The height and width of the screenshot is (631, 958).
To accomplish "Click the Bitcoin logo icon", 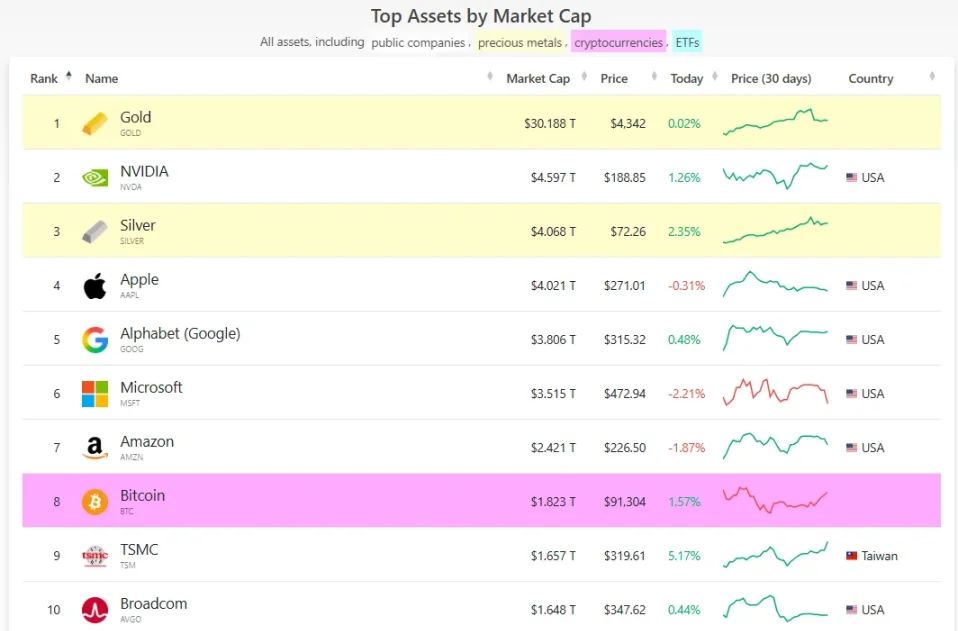I will pos(95,502).
